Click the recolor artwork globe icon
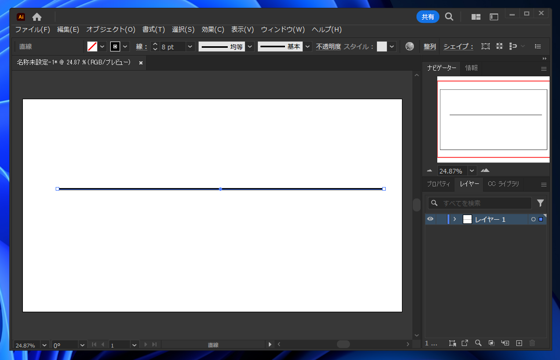Image resolution: width=560 pixels, height=360 pixels. coord(410,46)
